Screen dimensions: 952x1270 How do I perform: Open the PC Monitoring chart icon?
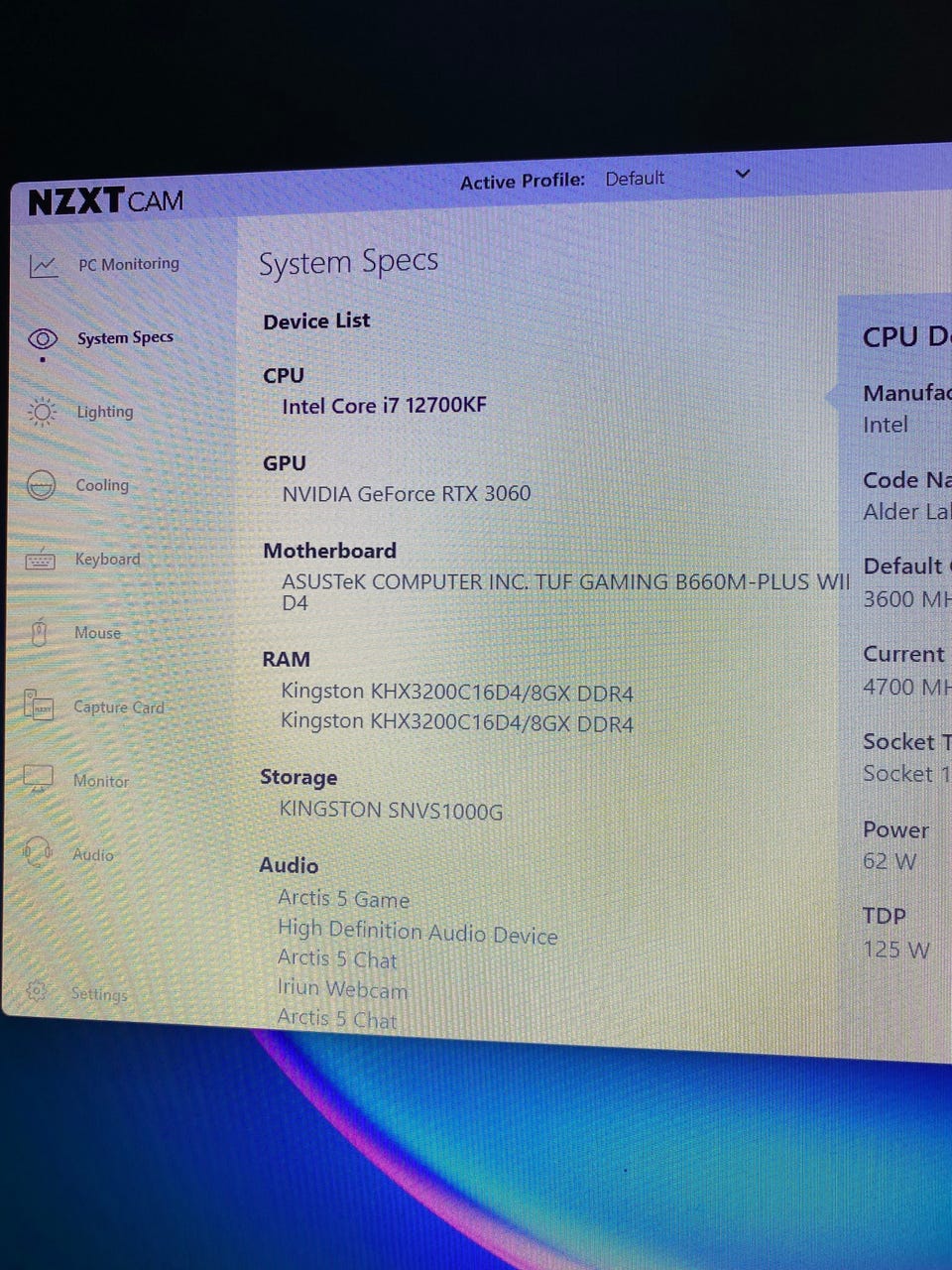pyautogui.click(x=44, y=266)
